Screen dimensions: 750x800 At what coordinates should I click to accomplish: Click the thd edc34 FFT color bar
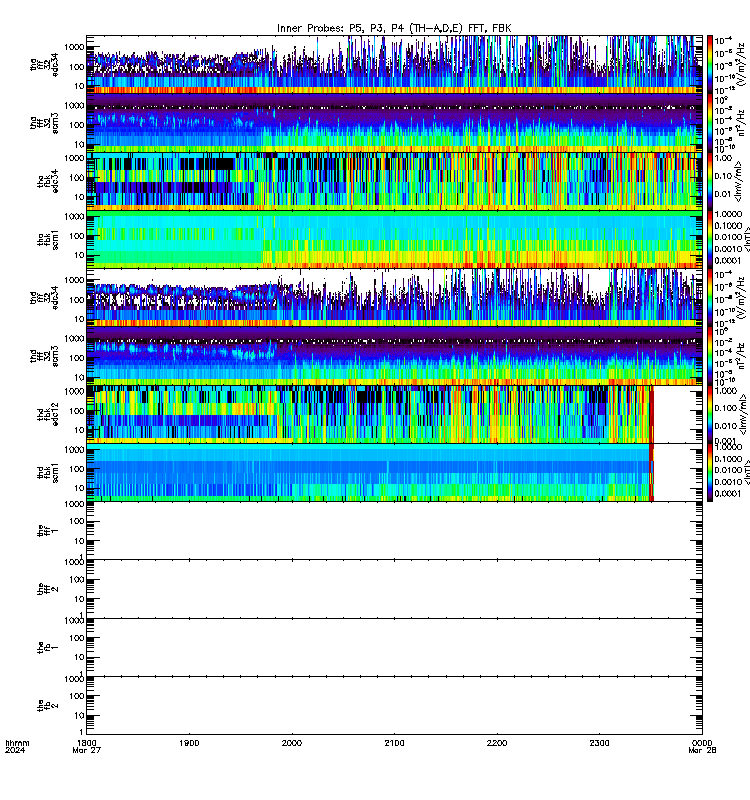point(710,297)
